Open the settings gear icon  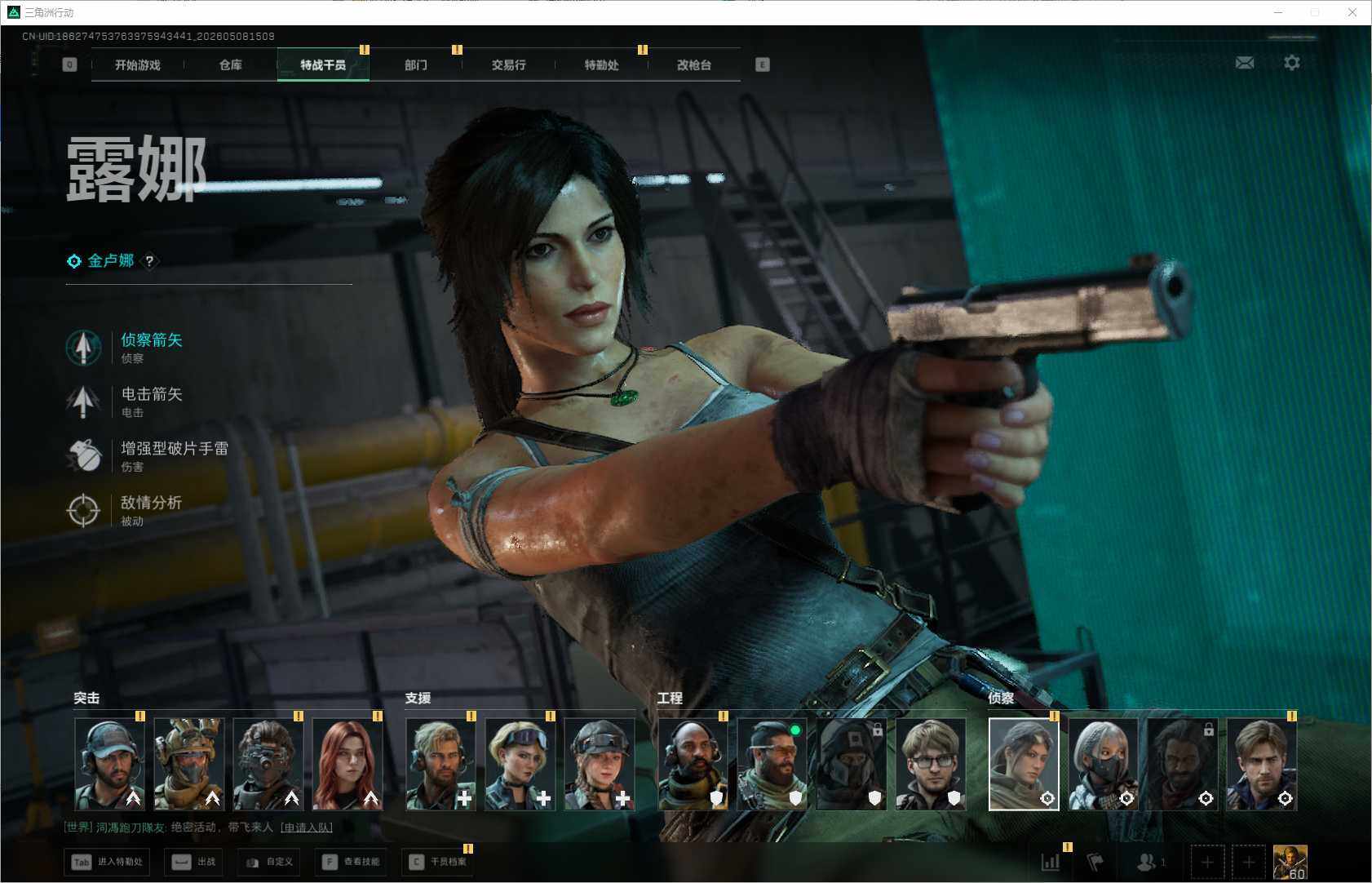(1292, 63)
